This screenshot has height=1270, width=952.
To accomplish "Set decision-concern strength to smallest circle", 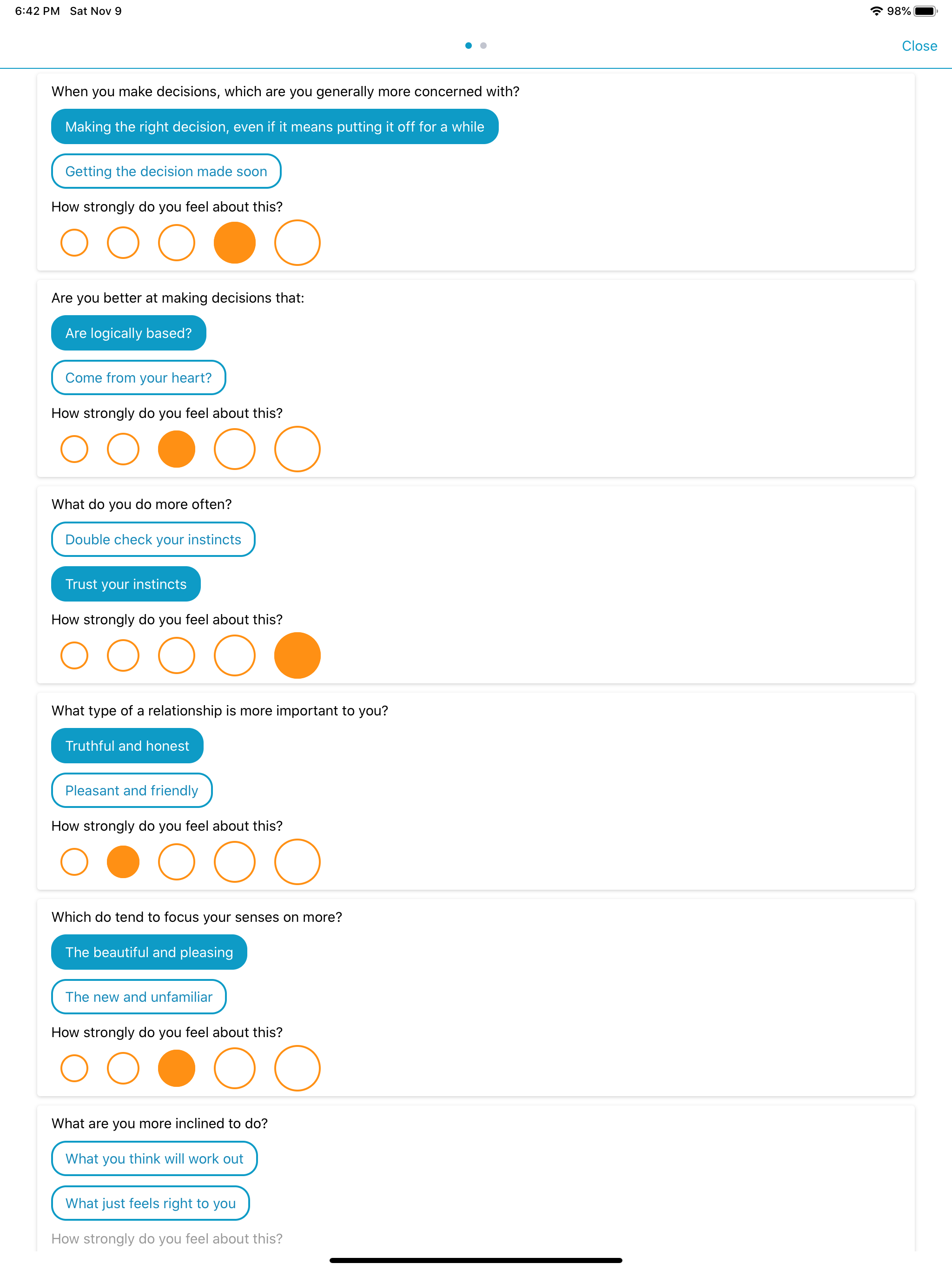I will [x=74, y=242].
